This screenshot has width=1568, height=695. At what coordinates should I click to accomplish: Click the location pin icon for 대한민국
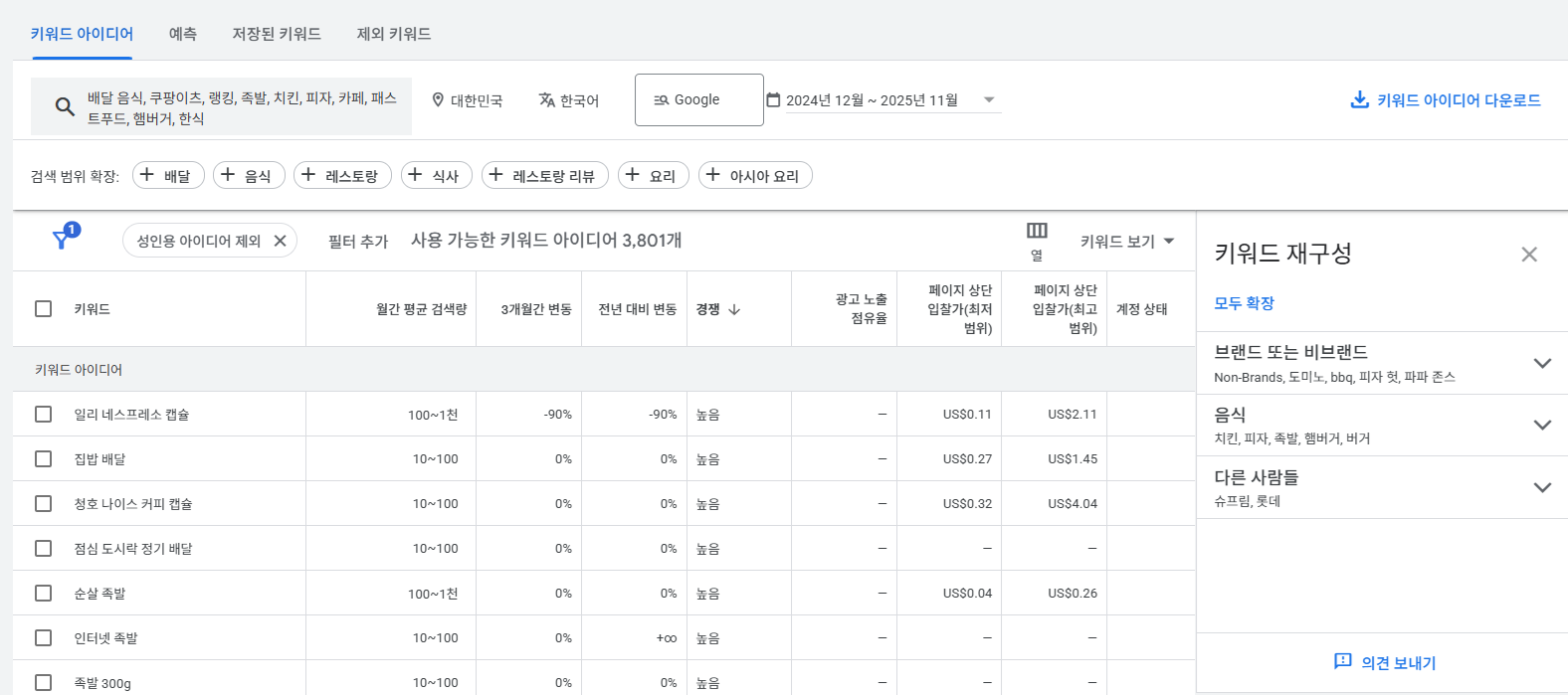pyautogui.click(x=438, y=100)
